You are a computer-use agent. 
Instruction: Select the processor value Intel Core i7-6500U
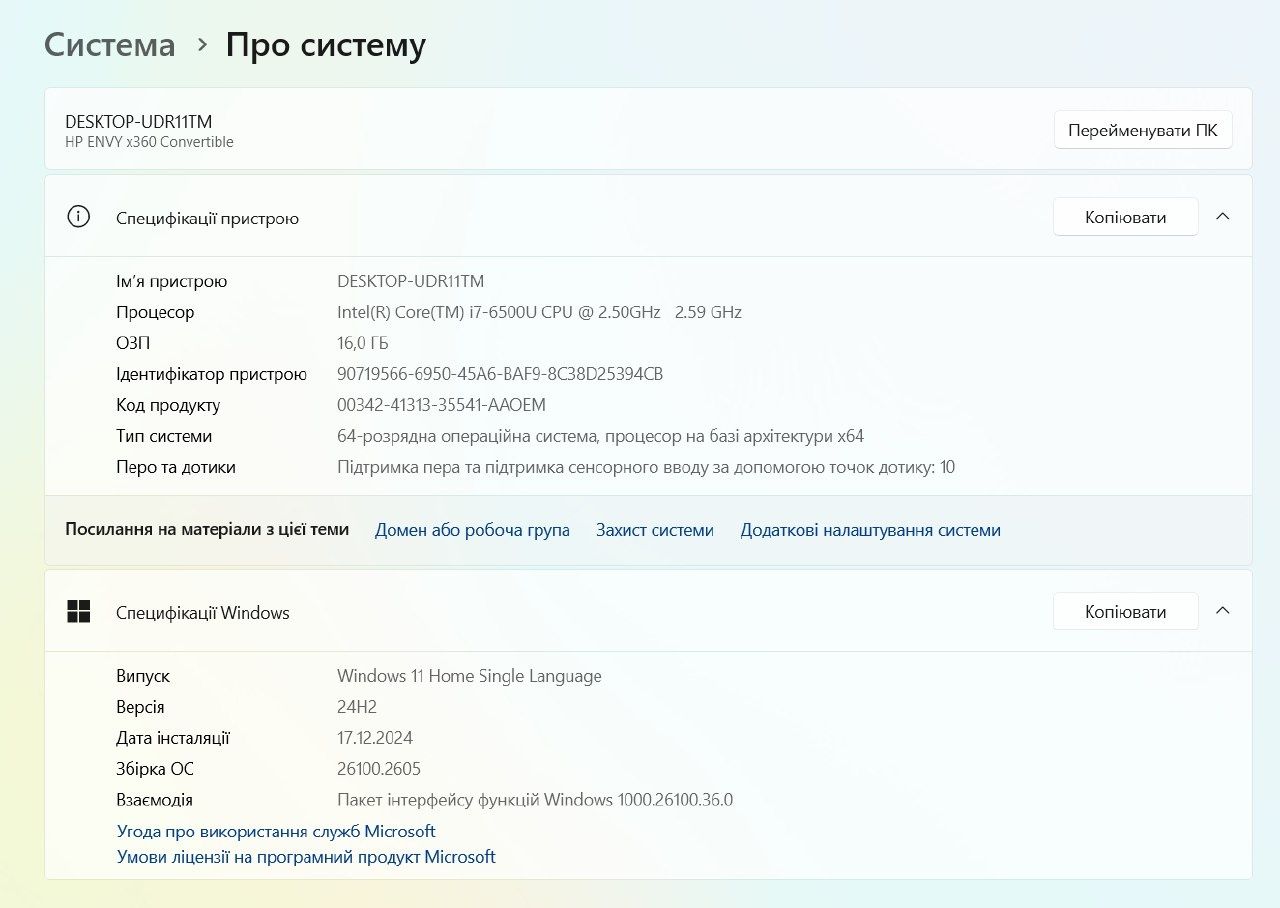tap(539, 312)
